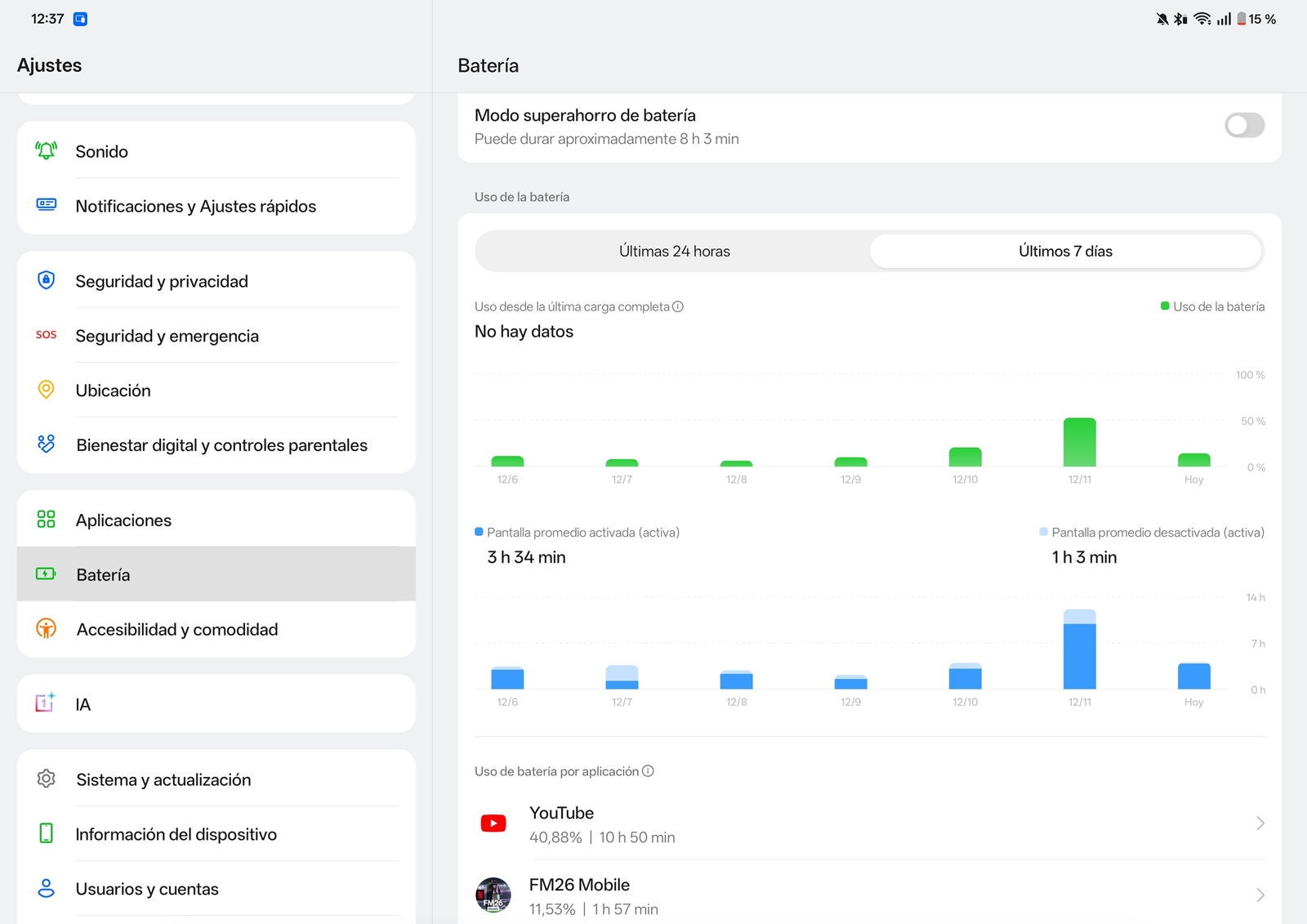Tap the YouTube app icon
This screenshot has width=1307, height=924.
pyautogui.click(x=493, y=824)
